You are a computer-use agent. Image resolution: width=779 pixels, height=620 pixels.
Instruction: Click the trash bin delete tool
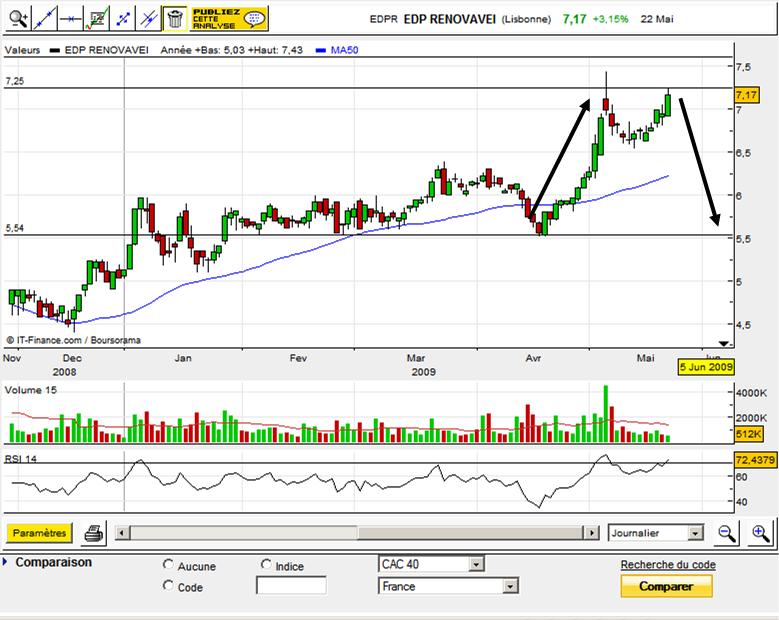(x=175, y=19)
